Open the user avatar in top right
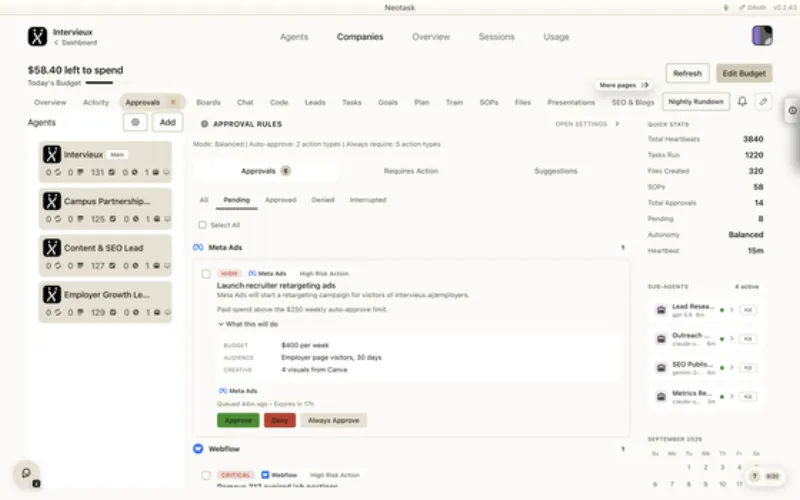Screen dimensions: 800x500 (762, 36)
